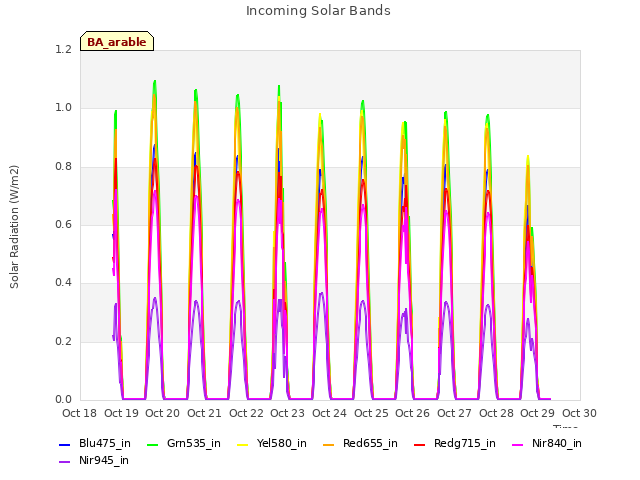Click the Oct 24 x-axis tick label
This screenshot has height=480, width=640.
pyautogui.click(x=329, y=413)
